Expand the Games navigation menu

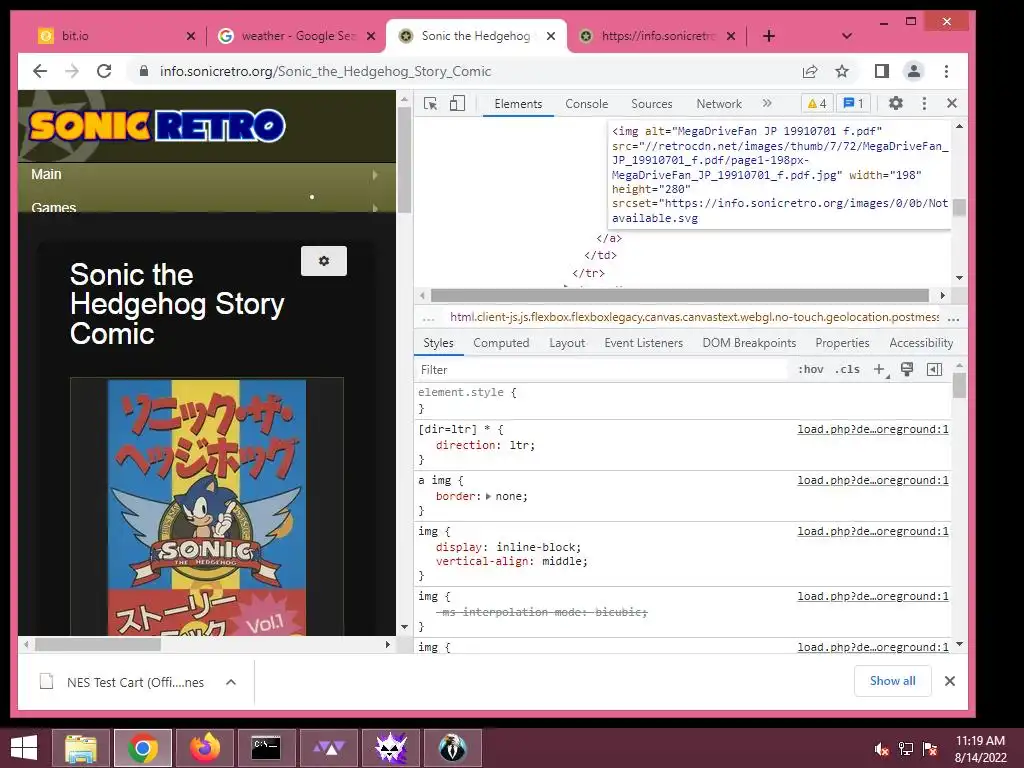point(206,207)
